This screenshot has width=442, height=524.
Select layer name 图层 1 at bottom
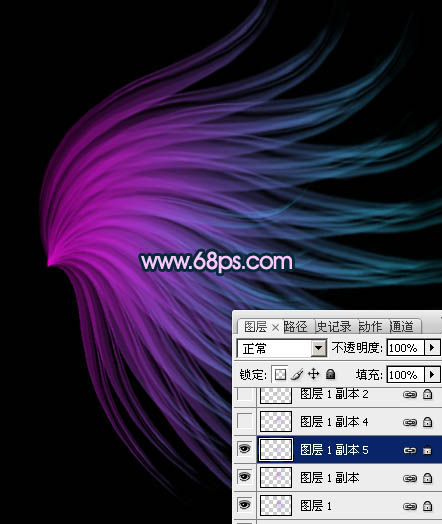[x=316, y=506]
